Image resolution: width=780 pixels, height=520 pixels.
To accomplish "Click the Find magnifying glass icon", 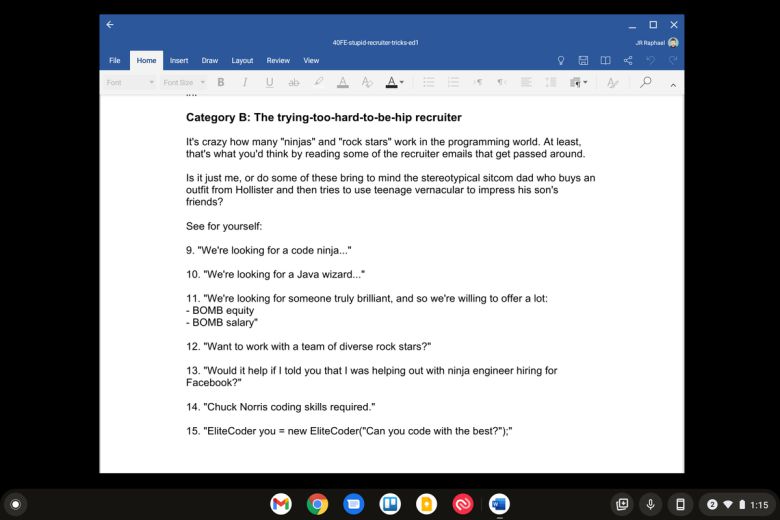I will (x=646, y=82).
